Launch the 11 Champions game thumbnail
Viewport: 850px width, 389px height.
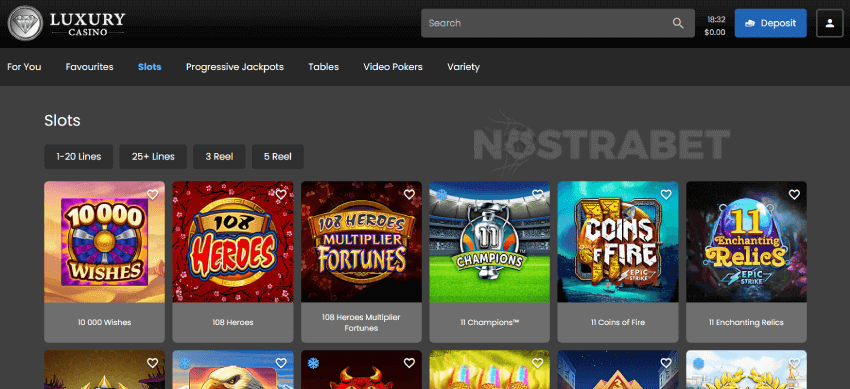pyautogui.click(x=490, y=242)
